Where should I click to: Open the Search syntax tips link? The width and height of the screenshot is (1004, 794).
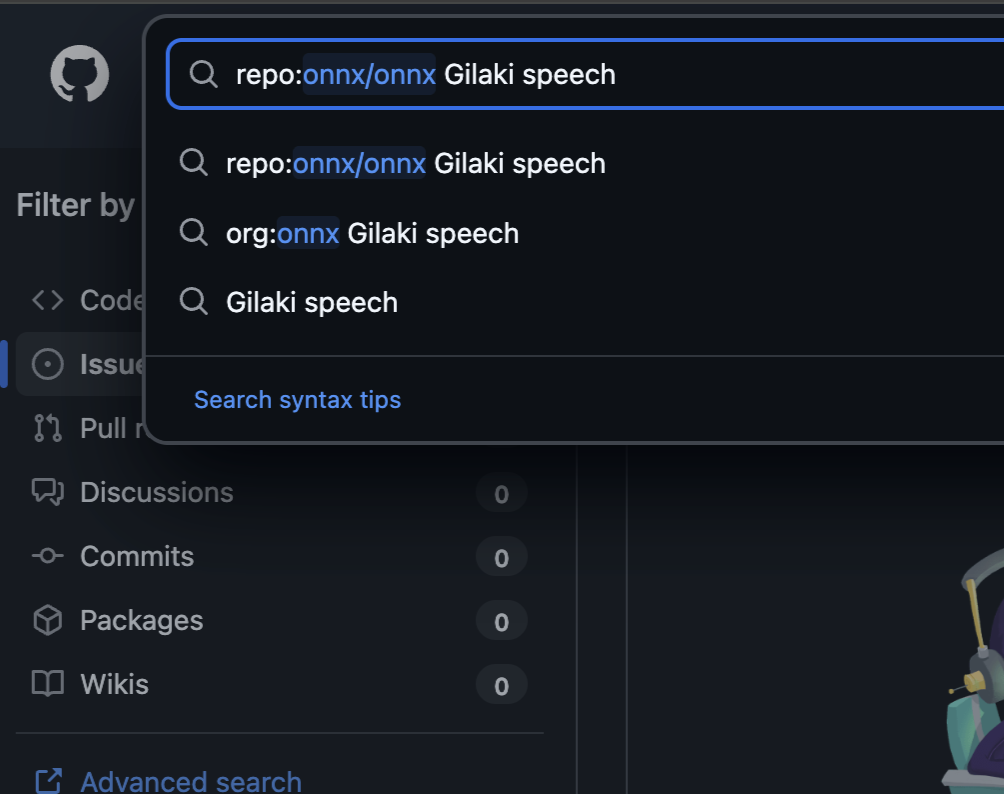[x=297, y=400]
